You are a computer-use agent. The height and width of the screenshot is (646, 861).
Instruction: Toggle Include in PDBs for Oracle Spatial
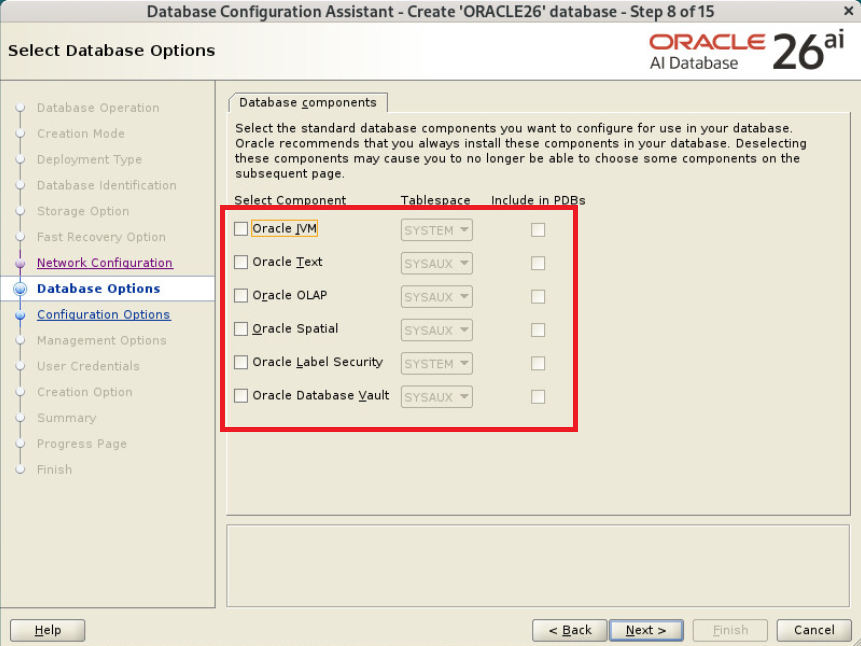pos(538,330)
